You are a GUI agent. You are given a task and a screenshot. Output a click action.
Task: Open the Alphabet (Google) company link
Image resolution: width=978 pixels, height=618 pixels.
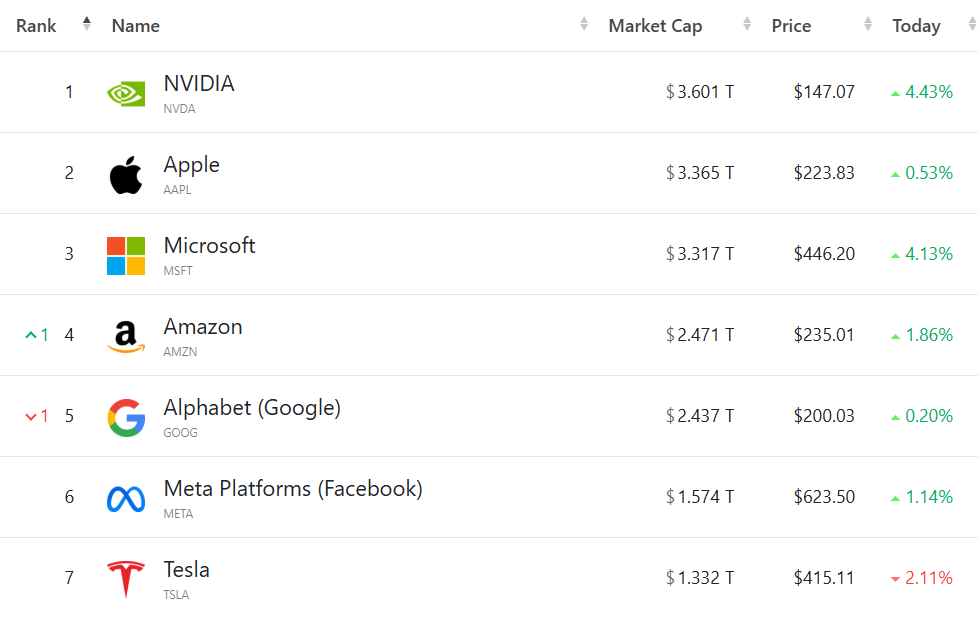[252, 408]
